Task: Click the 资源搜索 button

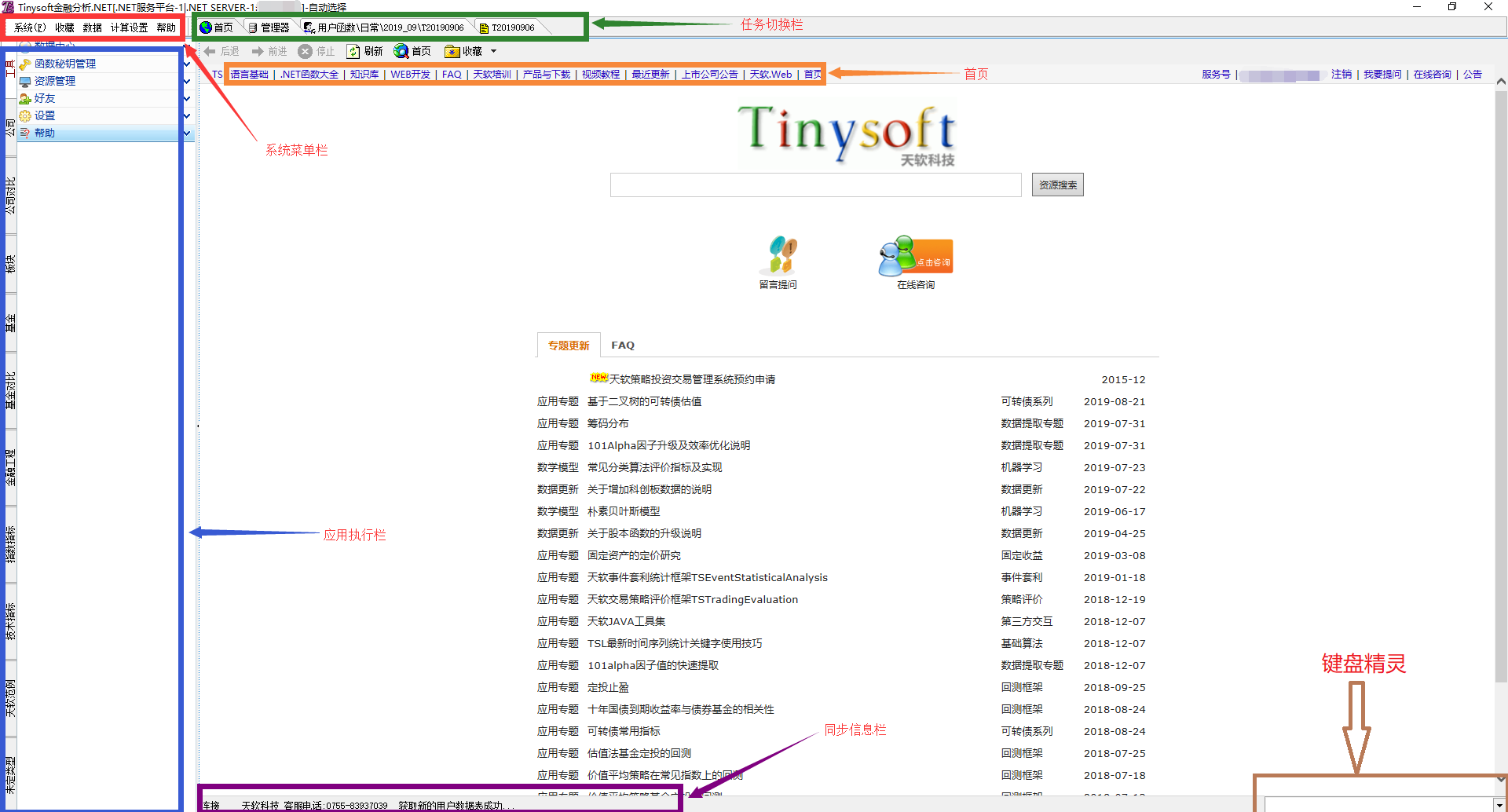Action: coord(1057,185)
